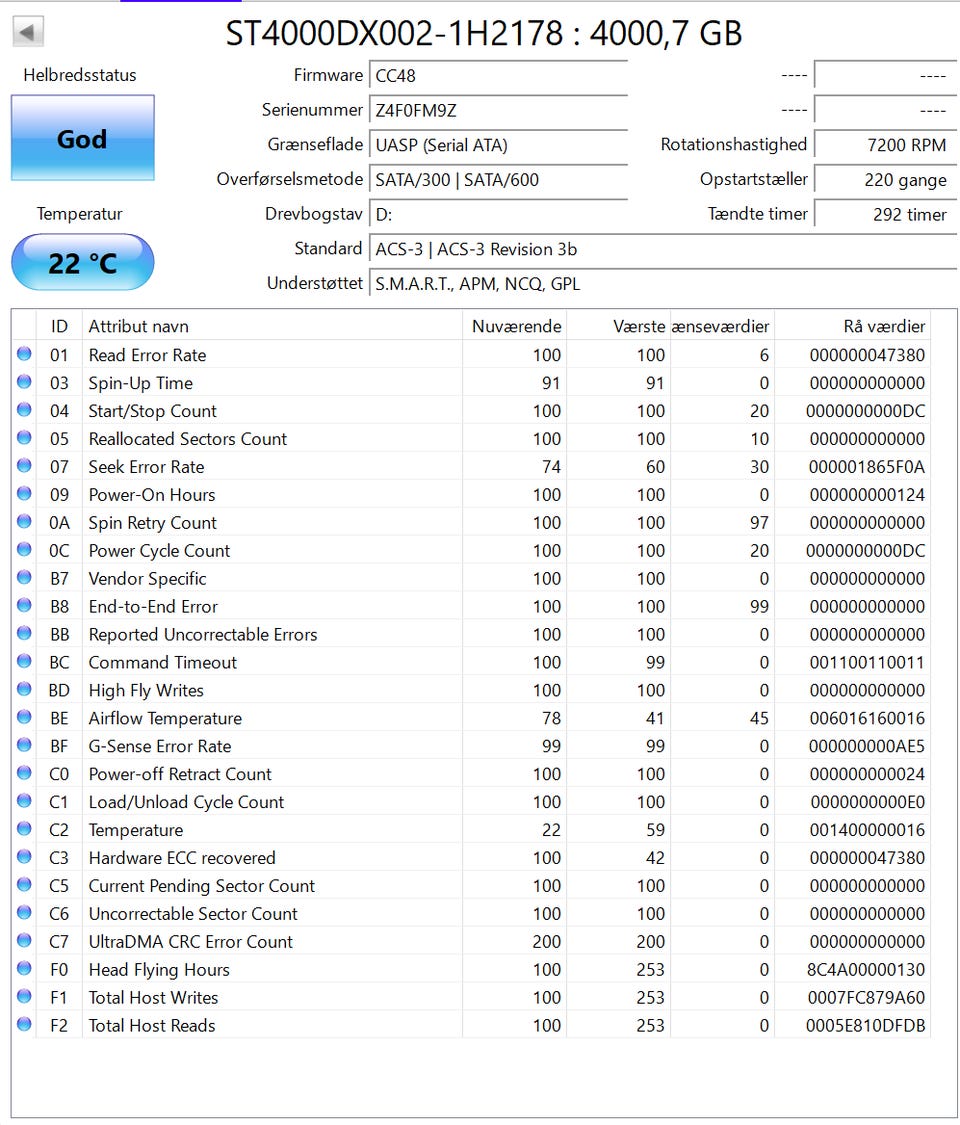Click the back arrow disk navigation button
The width and height of the screenshot is (960, 1125).
(27, 32)
